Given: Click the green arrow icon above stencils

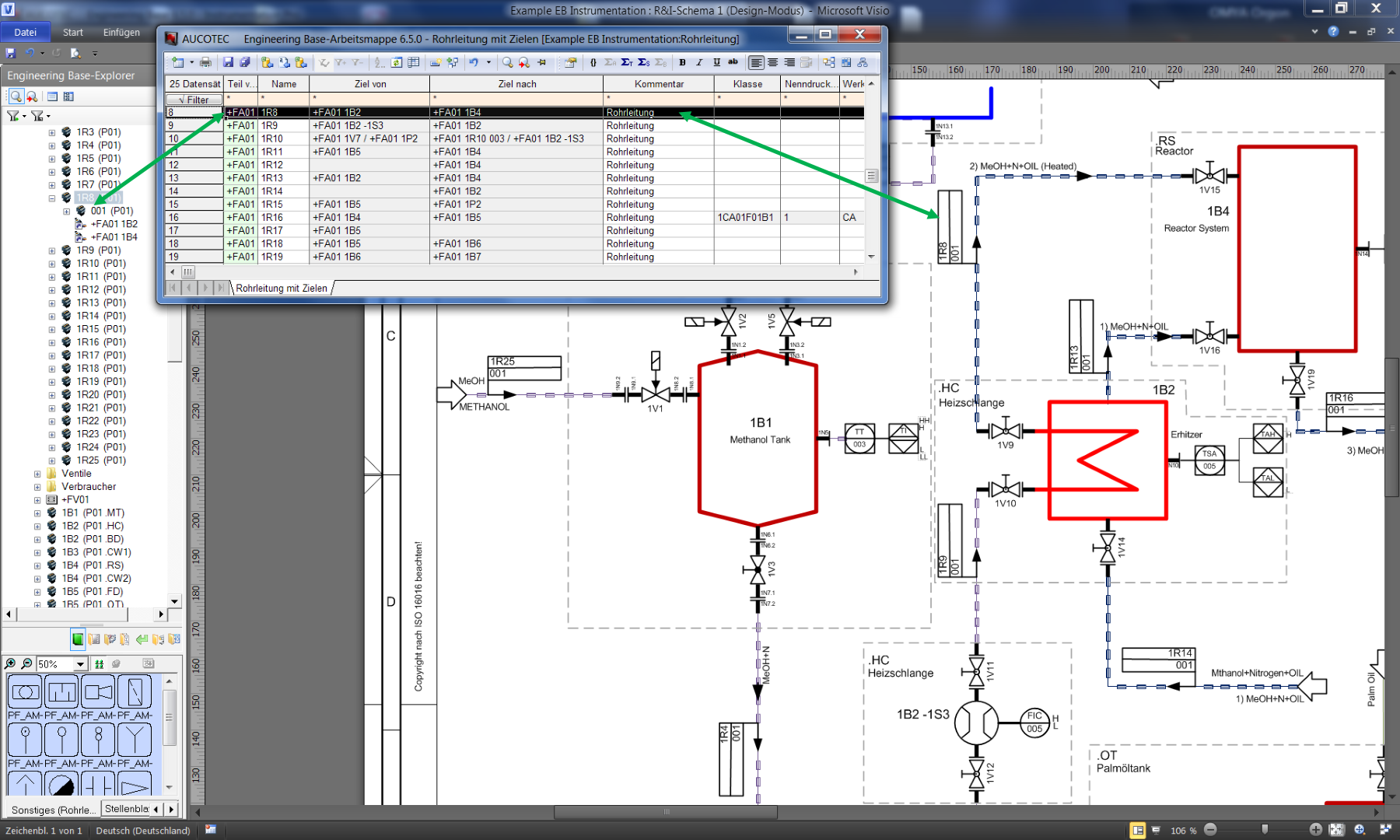Looking at the screenshot, I should [x=142, y=639].
